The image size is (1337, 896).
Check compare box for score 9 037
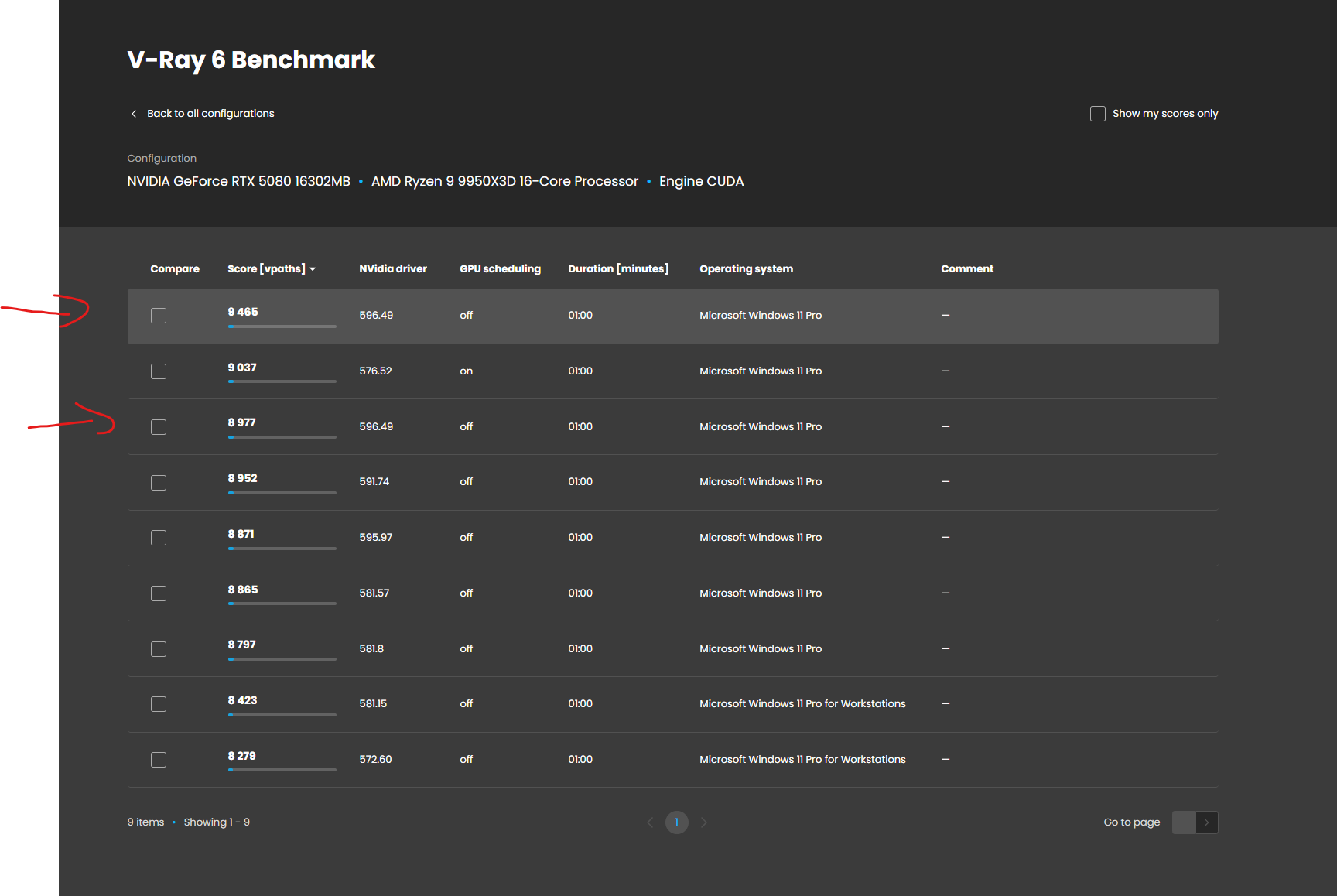pos(159,371)
